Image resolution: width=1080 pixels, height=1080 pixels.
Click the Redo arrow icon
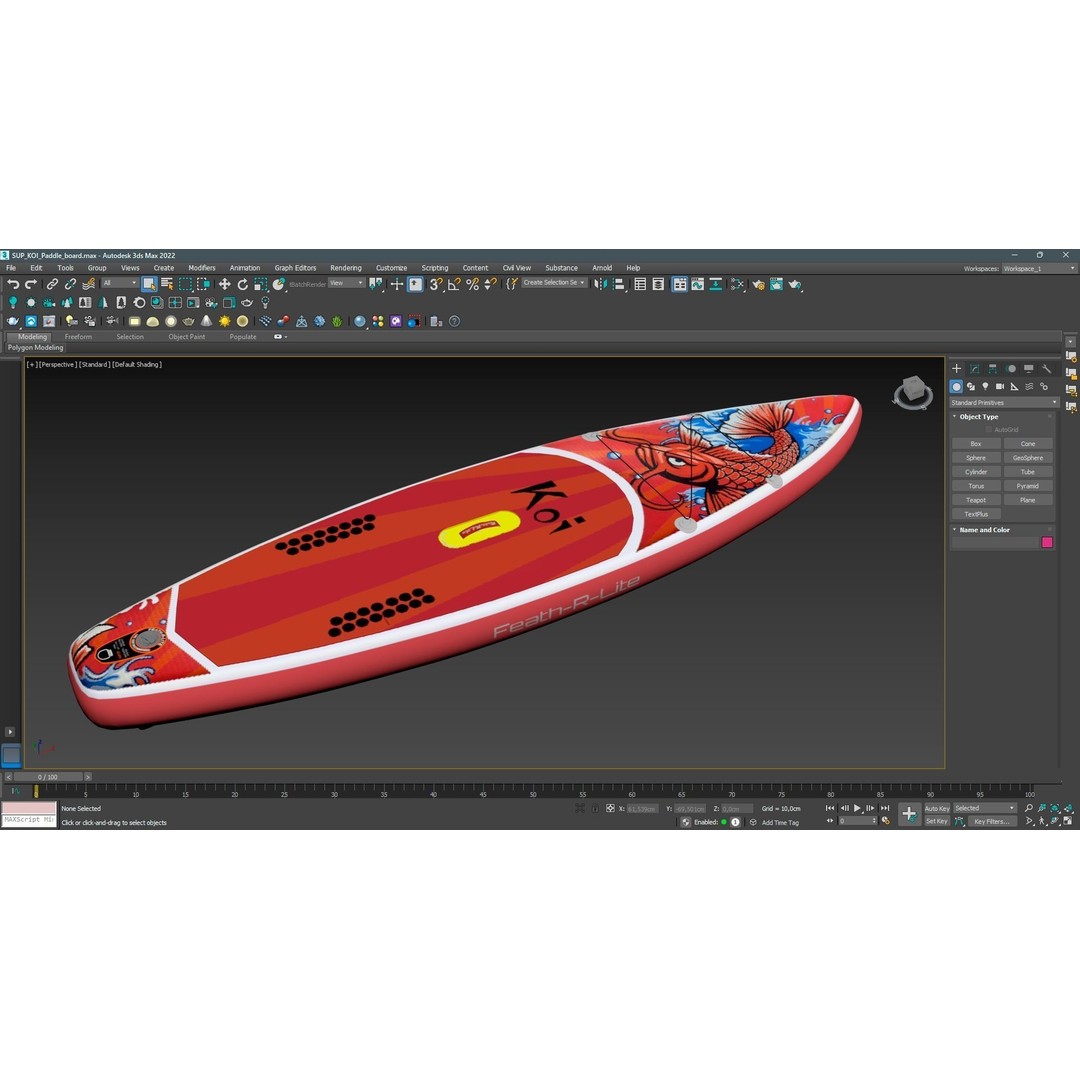30,284
